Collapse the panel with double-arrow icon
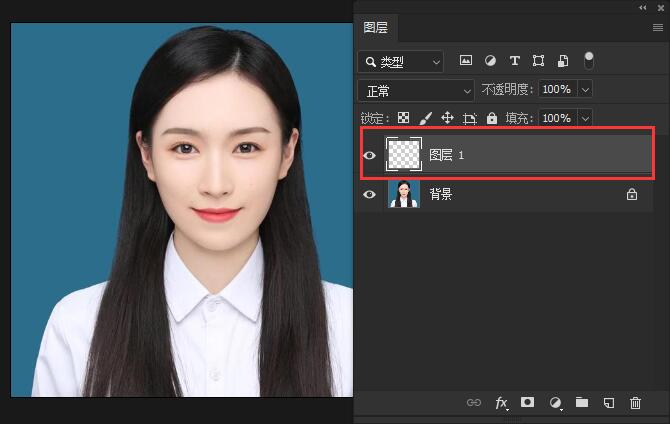The height and width of the screenshot is (424, 670). coord(642,8)
